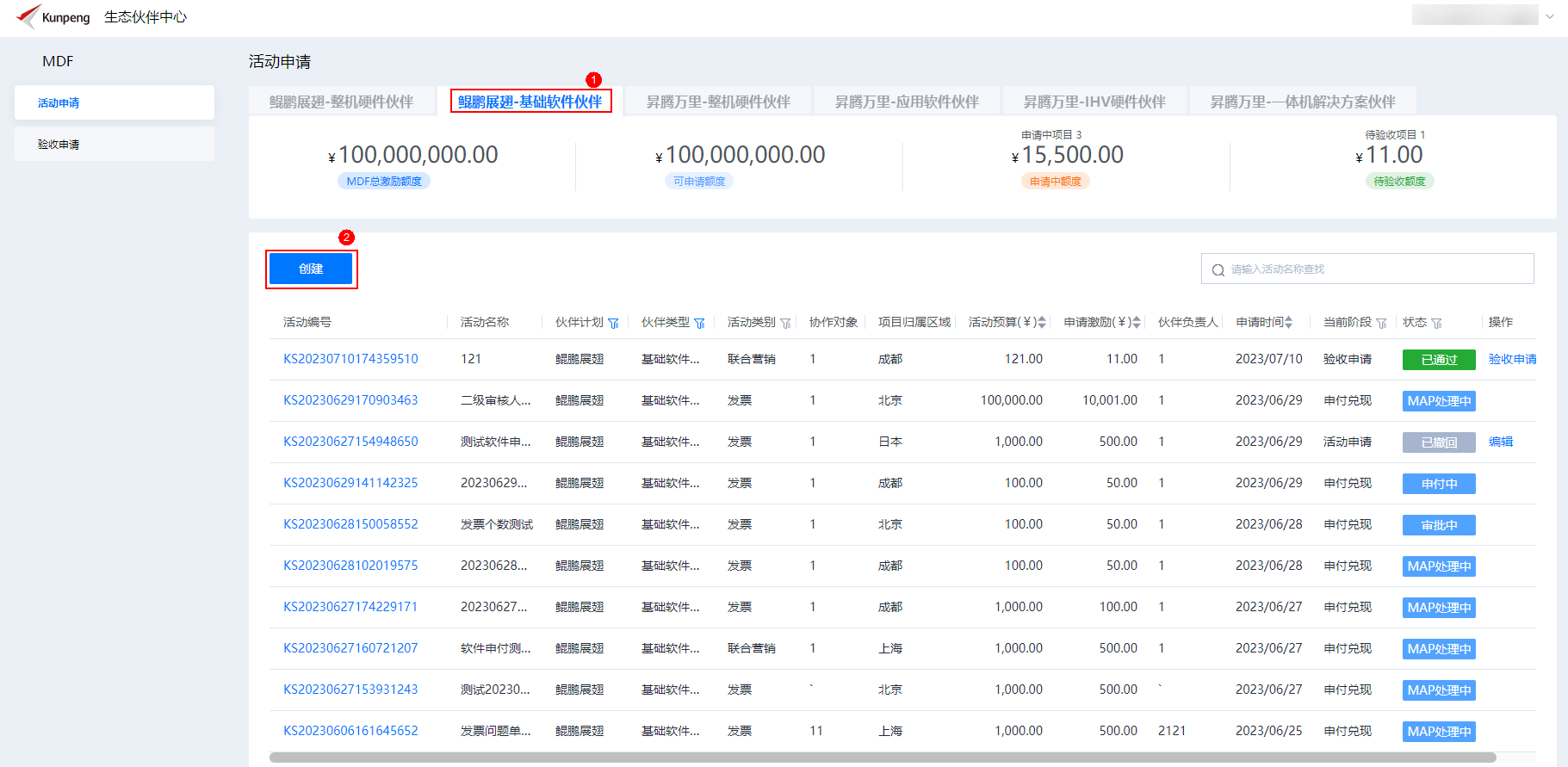
Task: Open activity KS20230628150058552
Action: [350, 524]
